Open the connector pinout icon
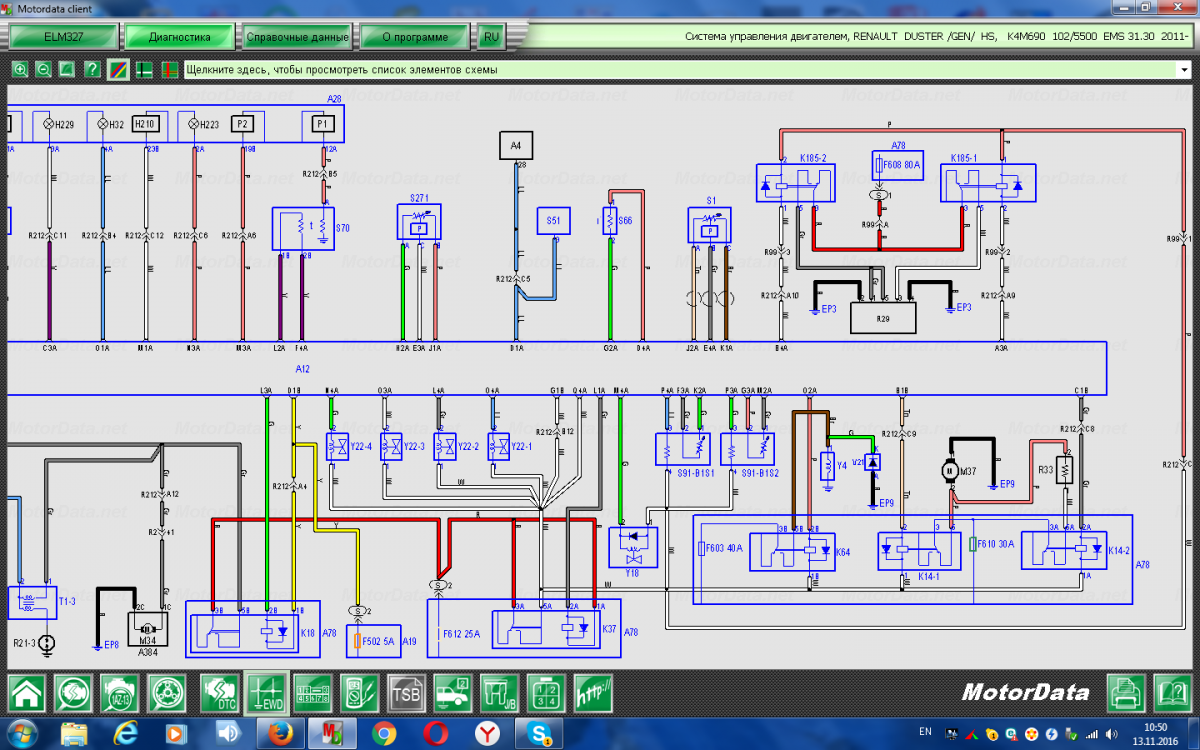The height and width of the screenshot is (750, 1200). [312, 691]
